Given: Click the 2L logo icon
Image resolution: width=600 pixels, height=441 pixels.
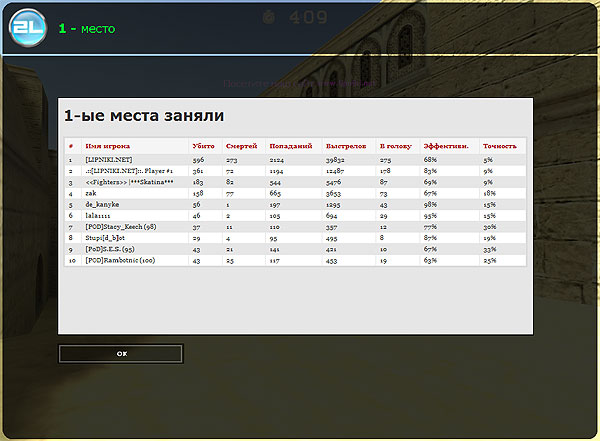Looking at the screenshot, I should [26, 28].
